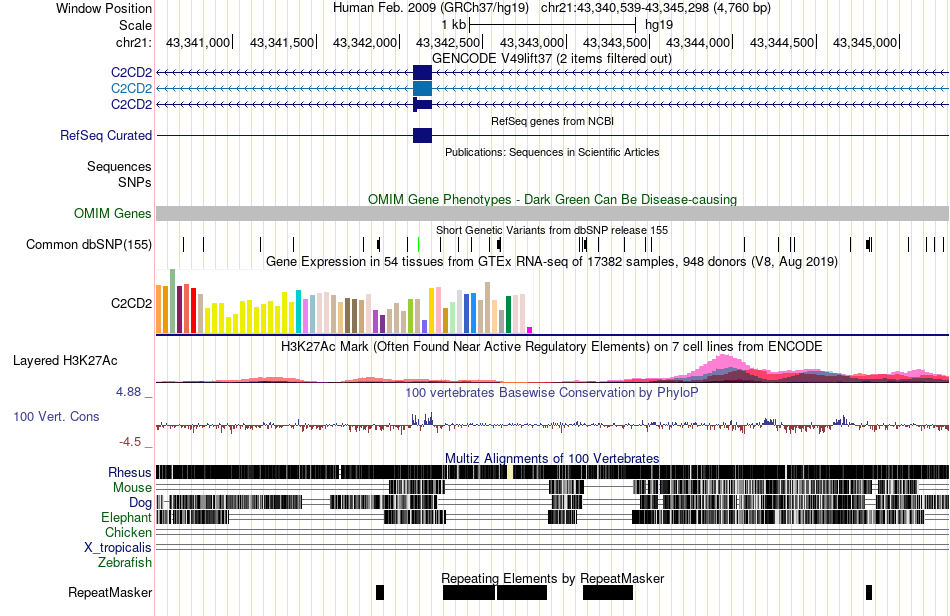This screenshot has width=950, height=616.
Task: Open OMIM Gene Phenotypes track title
Action: click(x=552, y=200)
